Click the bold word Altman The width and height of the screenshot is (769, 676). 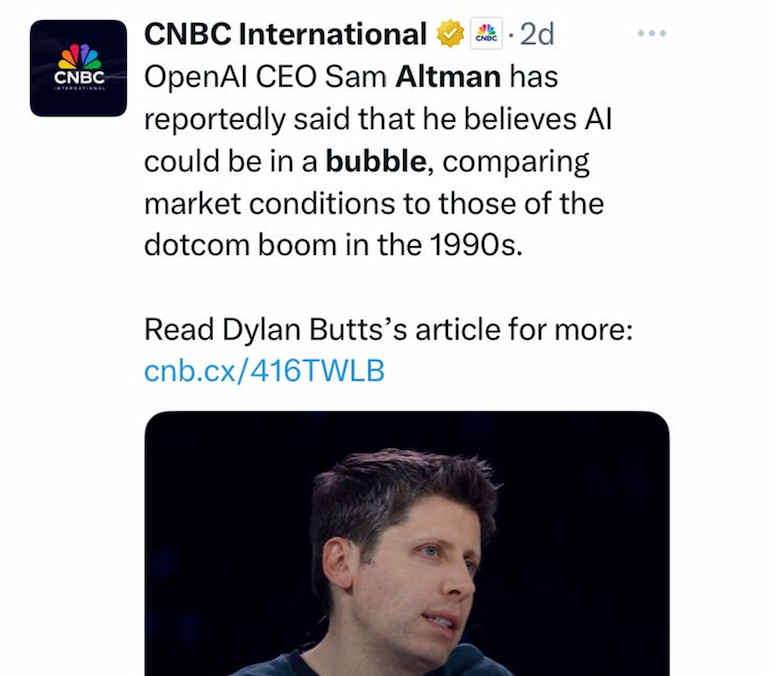pos(447,76)
